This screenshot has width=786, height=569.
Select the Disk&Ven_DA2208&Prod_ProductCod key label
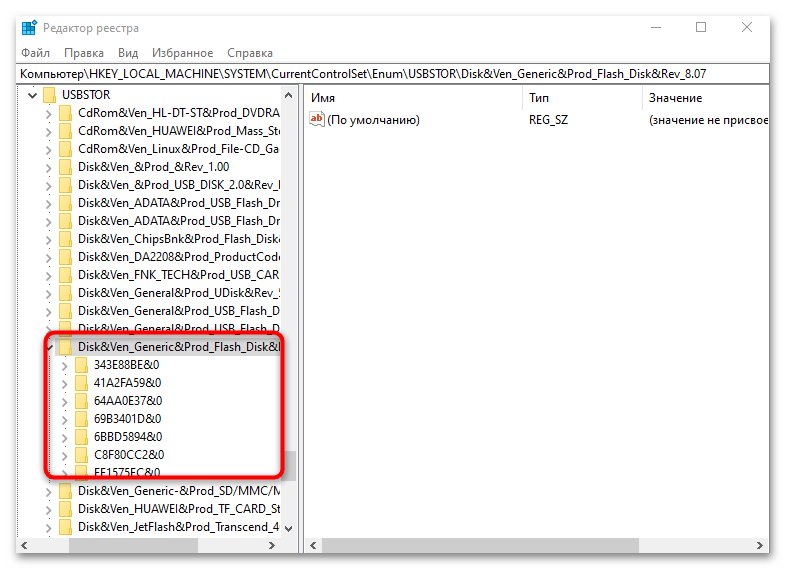(x=178, y=257)
